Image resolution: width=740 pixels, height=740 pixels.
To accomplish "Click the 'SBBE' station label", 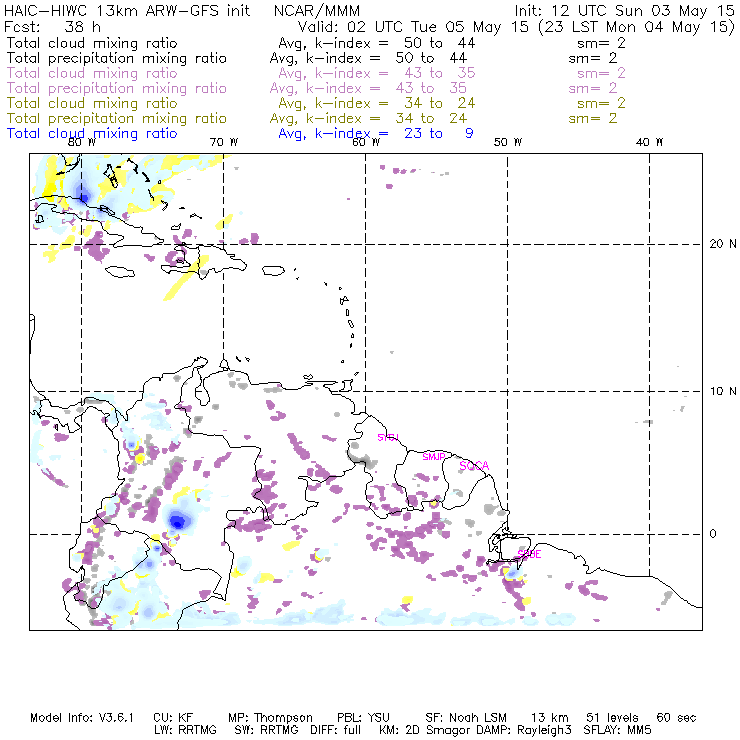I will (529, 554).
